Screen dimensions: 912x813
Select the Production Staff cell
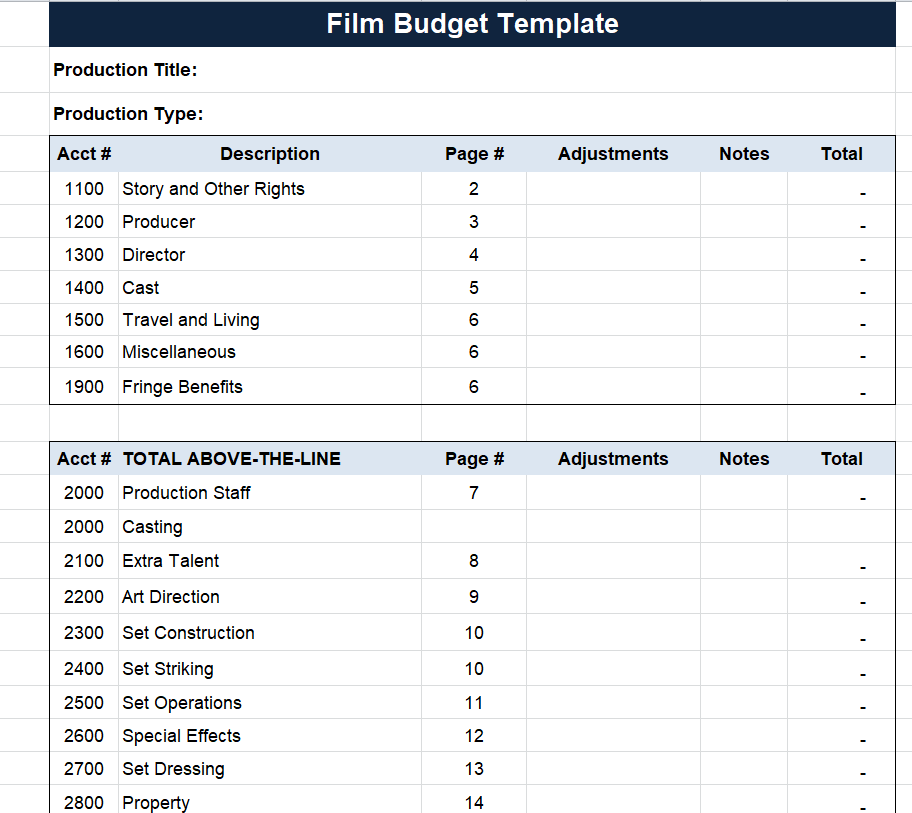pos(186,493)
